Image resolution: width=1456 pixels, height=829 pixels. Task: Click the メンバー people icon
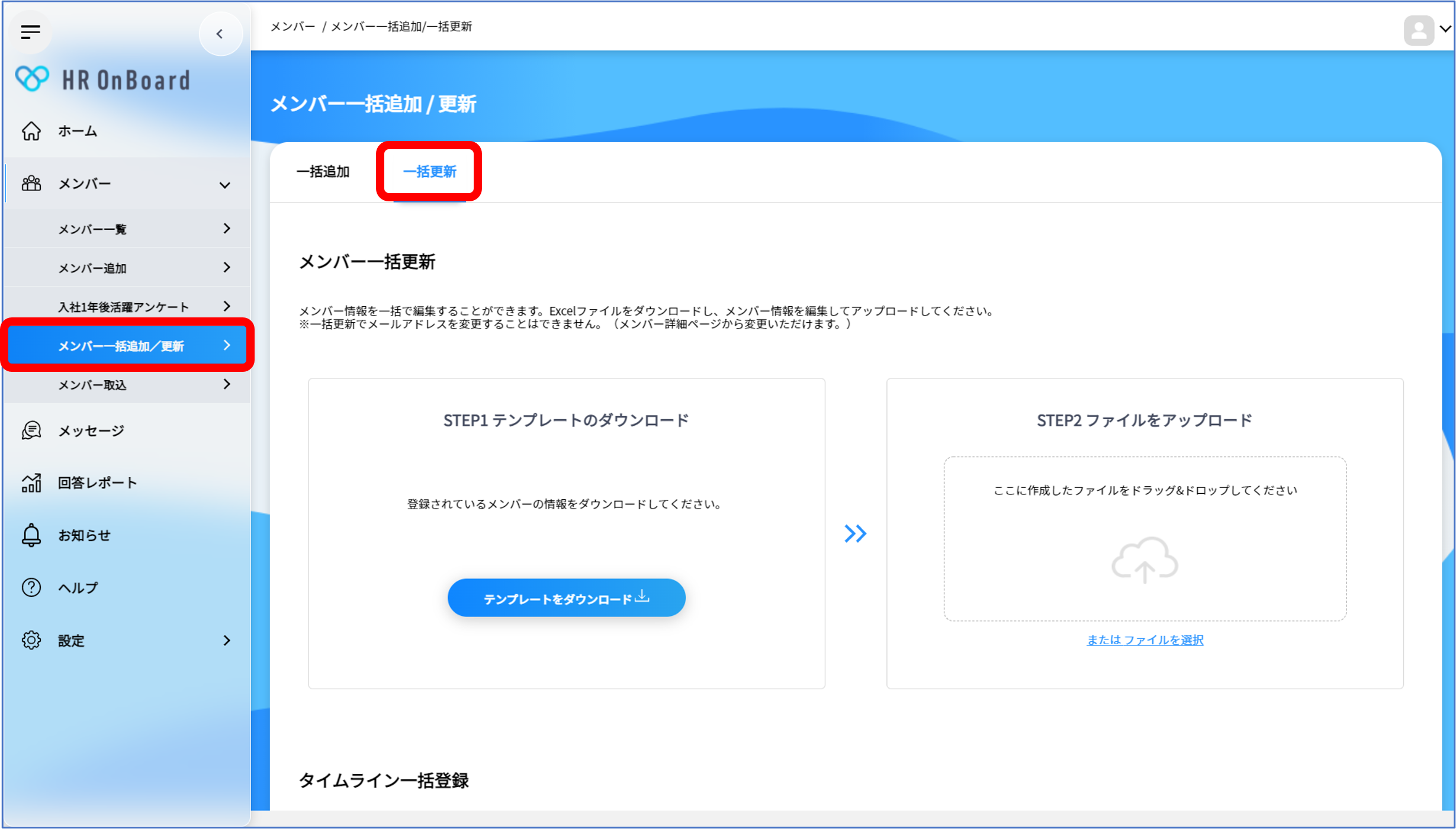(31, 184)
